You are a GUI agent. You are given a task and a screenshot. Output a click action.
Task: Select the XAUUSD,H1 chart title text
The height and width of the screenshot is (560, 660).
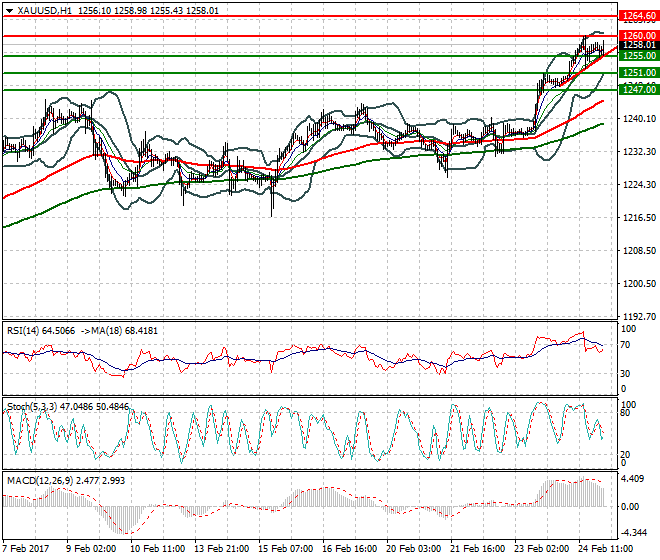(45, 11)
